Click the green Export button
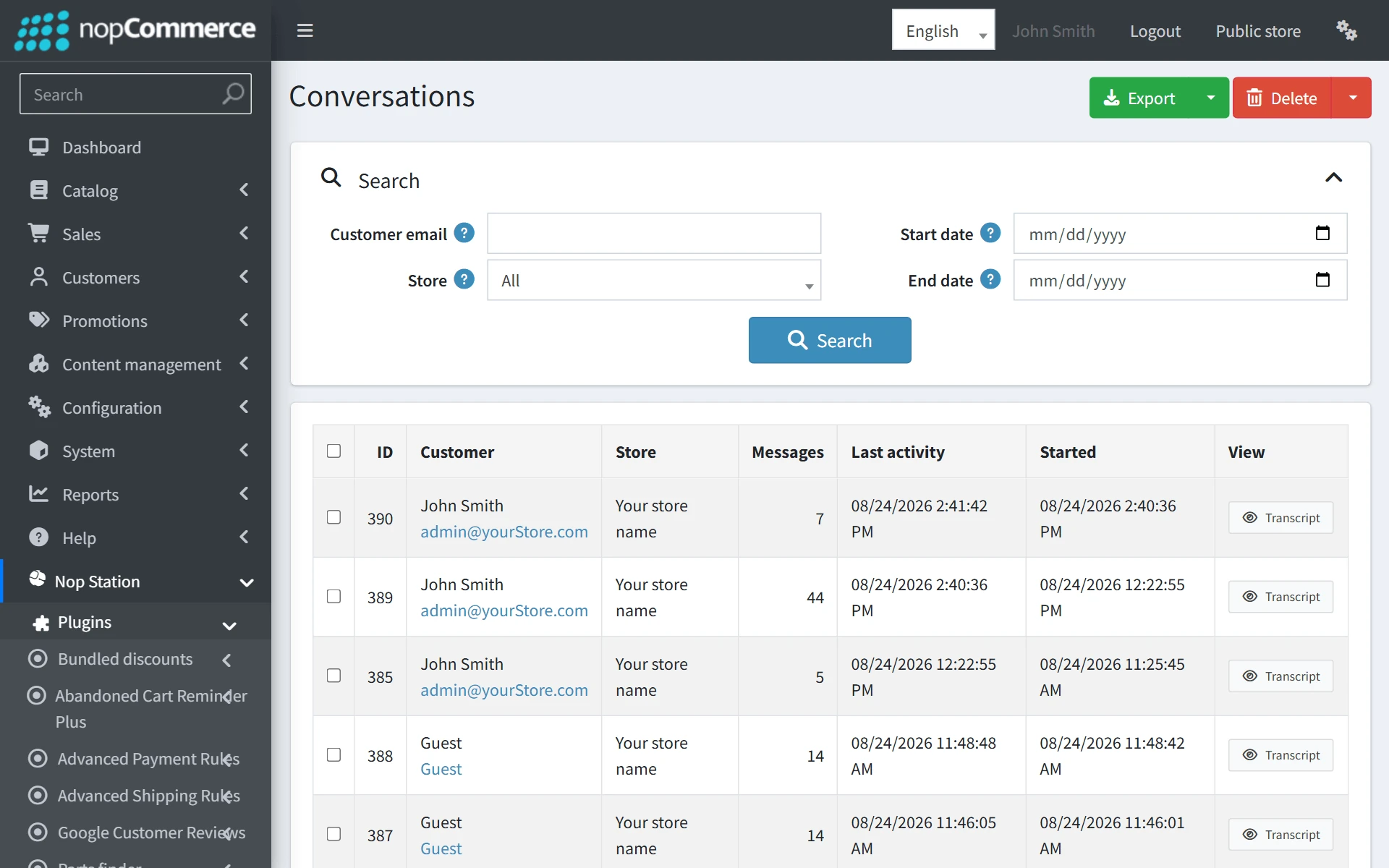Image resolution: width=1389 pixels, height=868 pixels. pyautogui.click(x=1141, y=98)
